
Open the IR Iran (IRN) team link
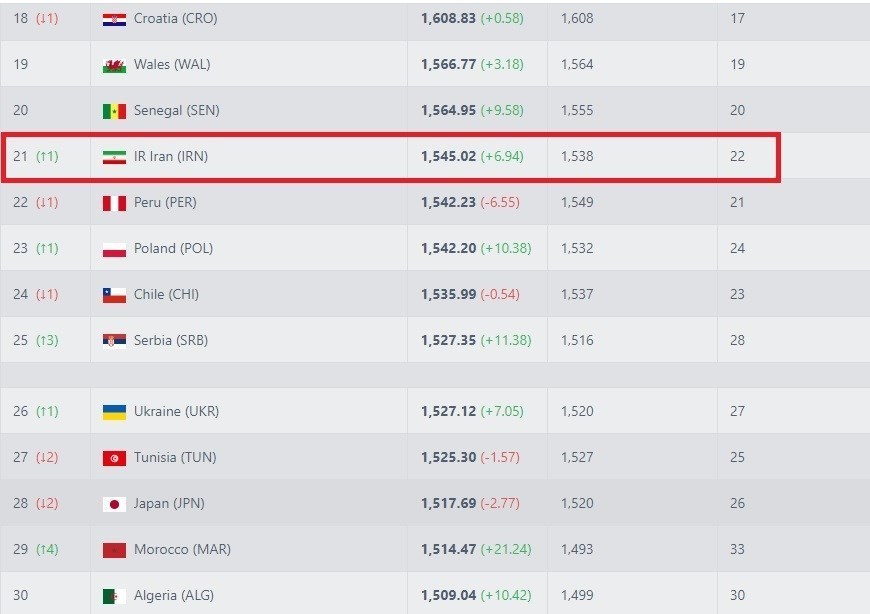click(171, 157)
